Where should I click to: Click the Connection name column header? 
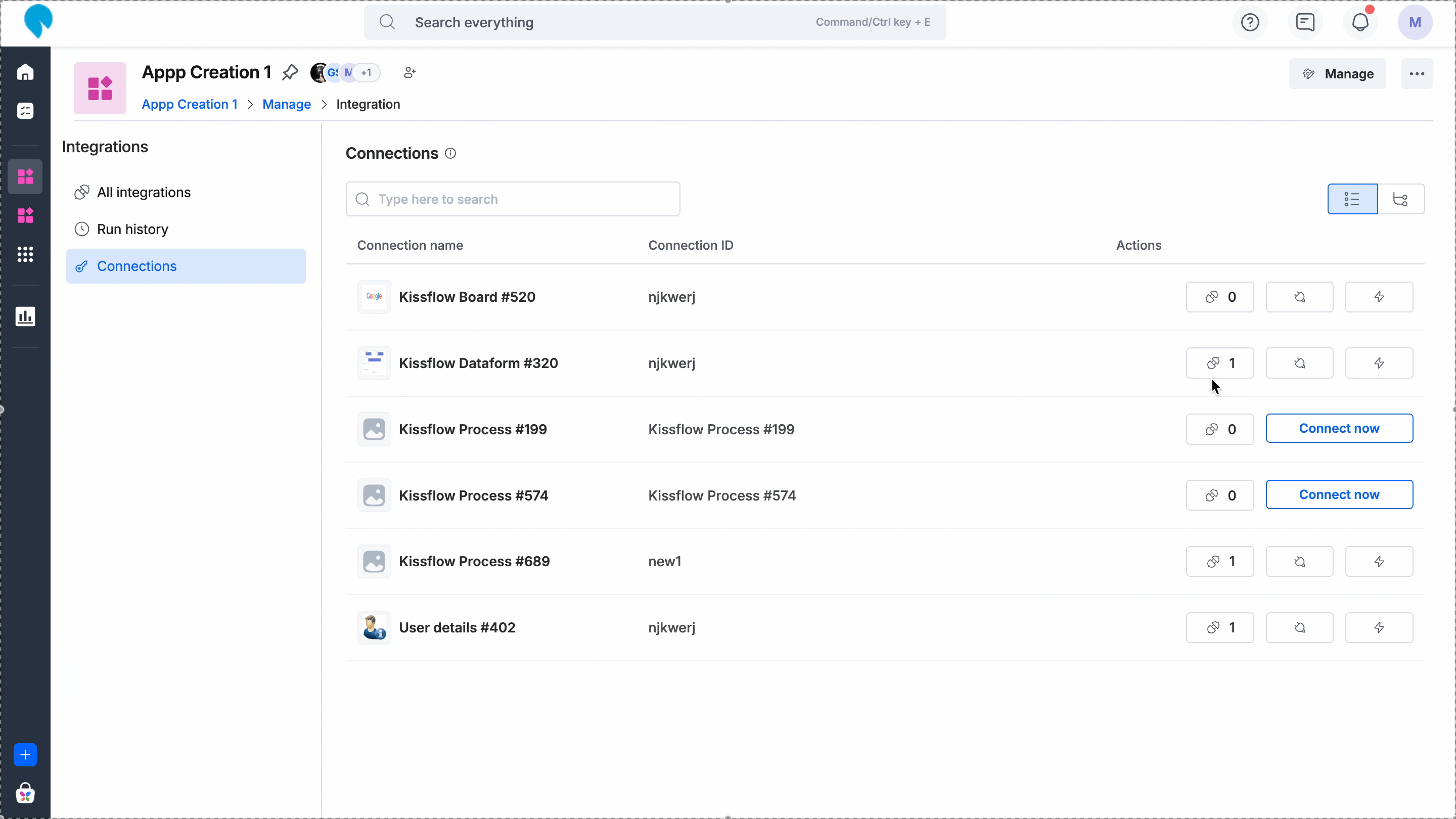click(x=410, y=245)
